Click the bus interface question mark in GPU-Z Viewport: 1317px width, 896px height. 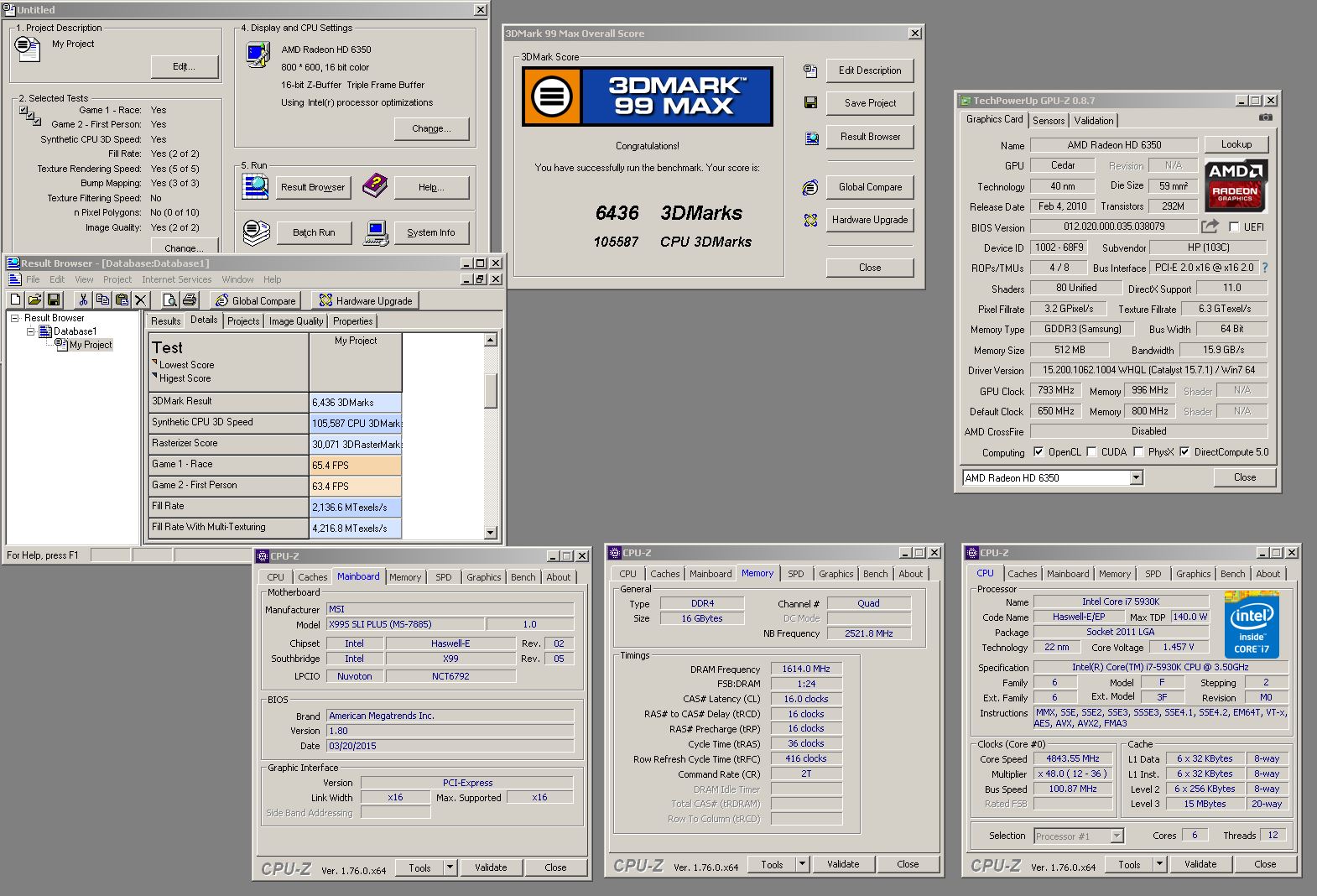coord(1265,268)
